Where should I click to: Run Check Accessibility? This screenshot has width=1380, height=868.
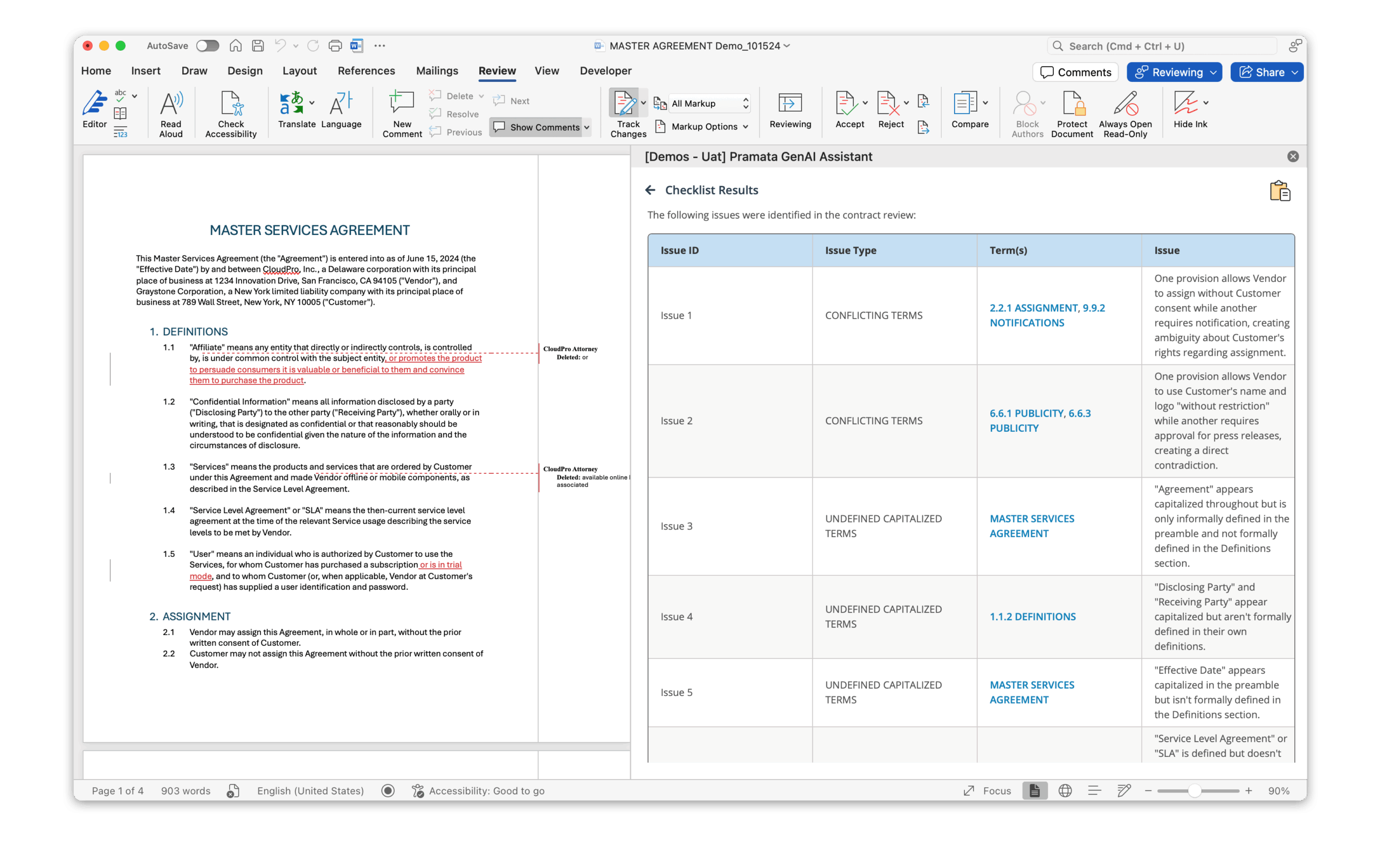[x=231, y=114]
